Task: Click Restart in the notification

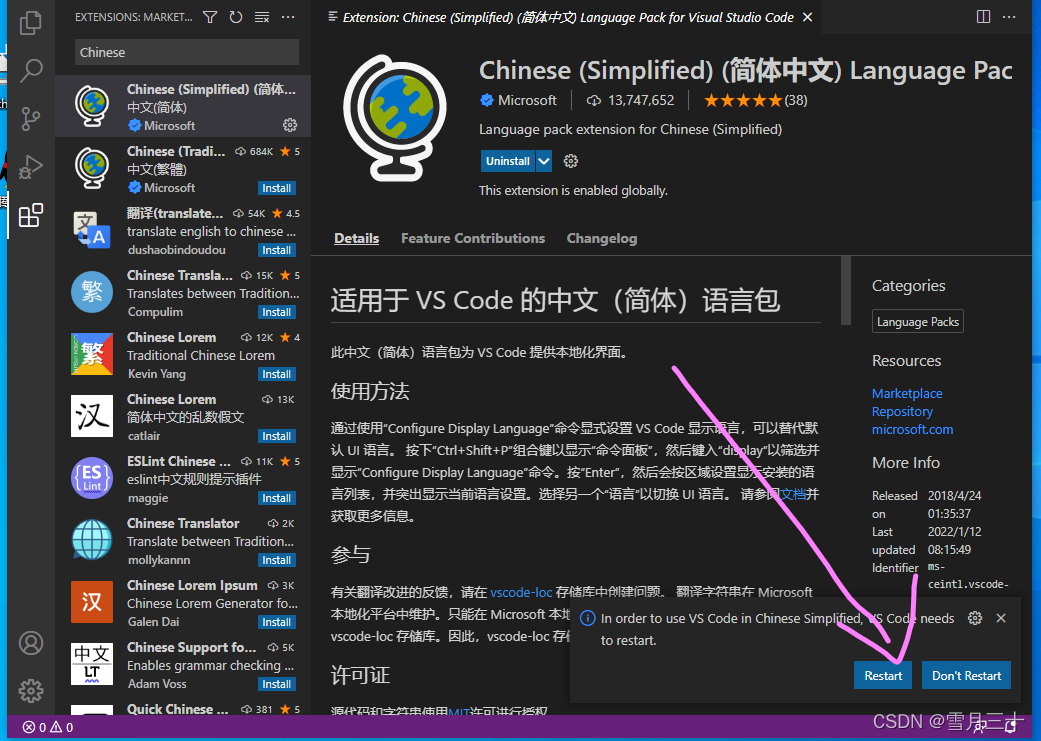Action: 883,675
